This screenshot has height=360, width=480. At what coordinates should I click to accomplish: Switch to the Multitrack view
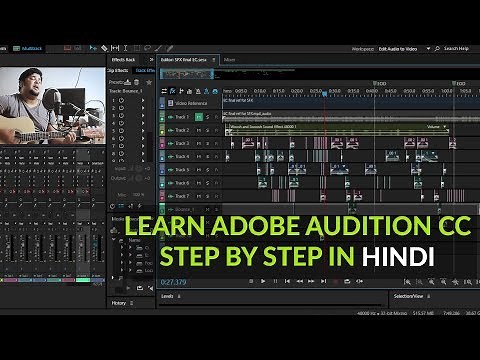28,49
